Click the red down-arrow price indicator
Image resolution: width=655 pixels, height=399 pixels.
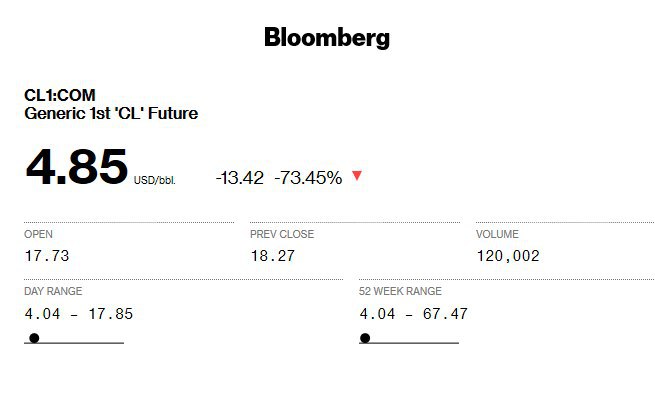click(357, 175)
